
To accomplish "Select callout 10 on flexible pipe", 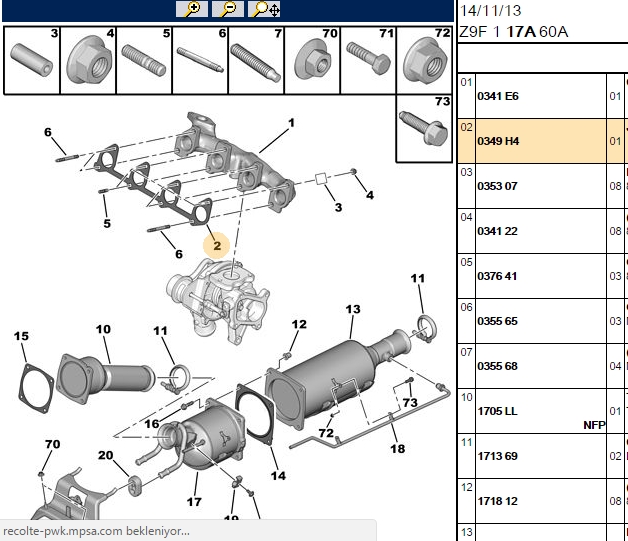I will [103, 329].
